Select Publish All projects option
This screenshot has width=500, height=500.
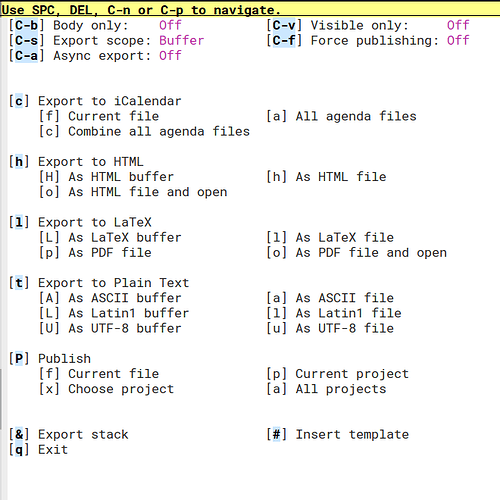click(x=326, y=389)
